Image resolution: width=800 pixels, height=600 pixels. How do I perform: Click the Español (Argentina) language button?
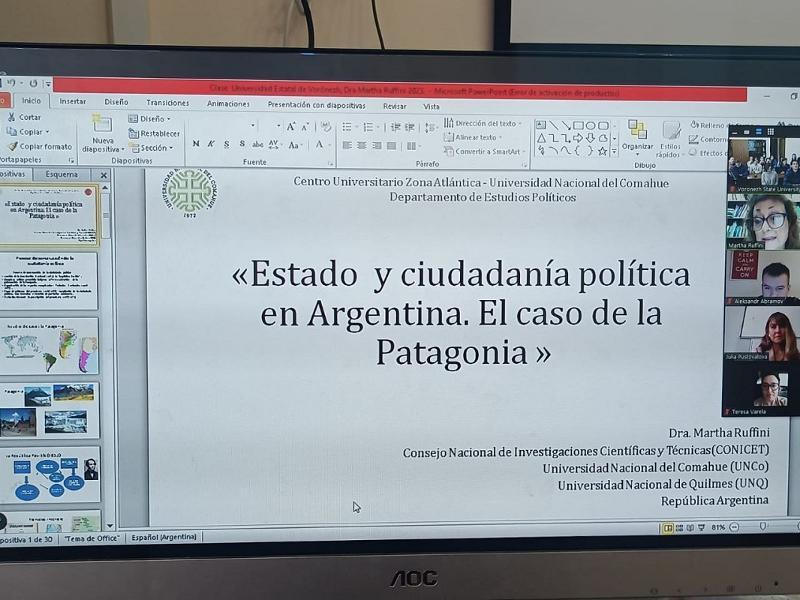[x=165, y=537]
